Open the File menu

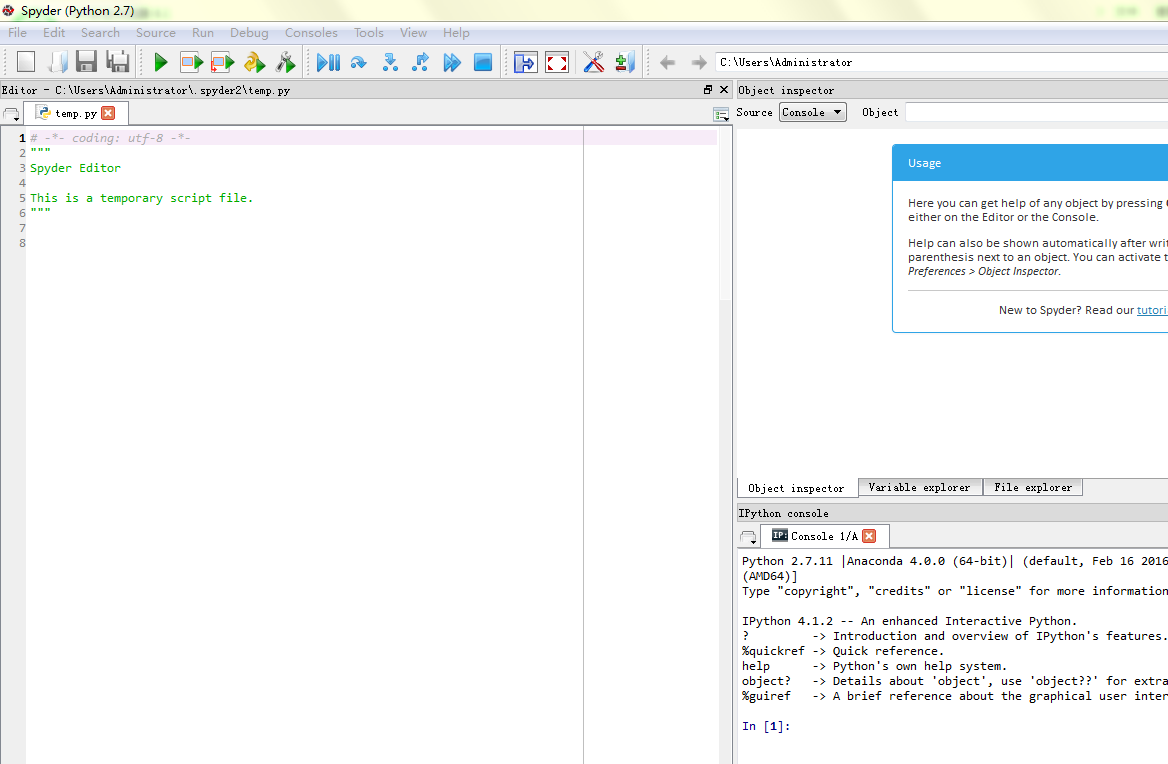tap(17, 33)
